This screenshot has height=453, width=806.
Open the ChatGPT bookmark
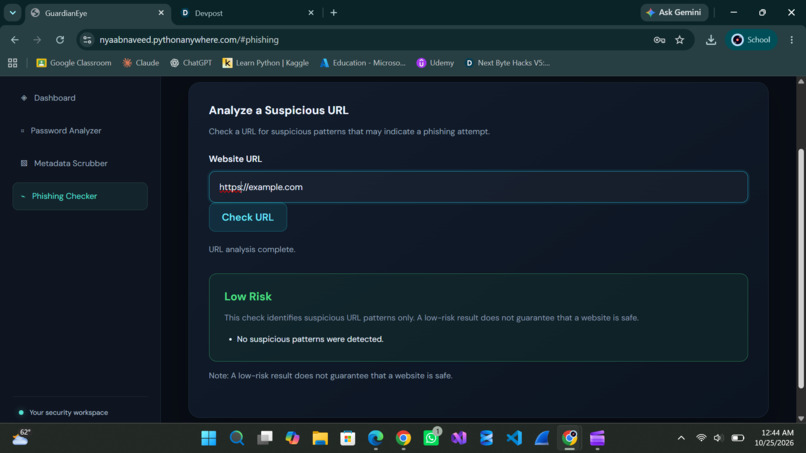click(x=191, y=63)
